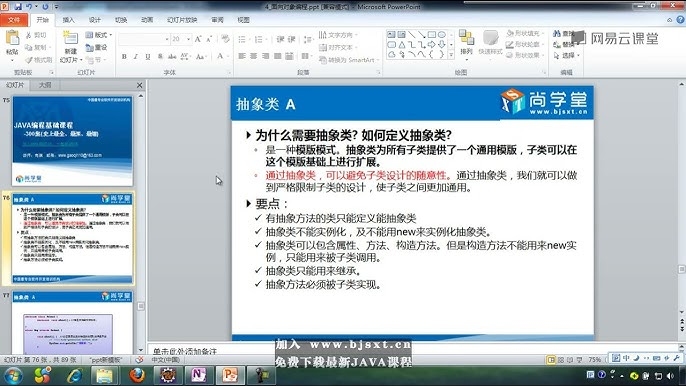
Task: Switch to Normal view in status bar
Action: [551, 360]
